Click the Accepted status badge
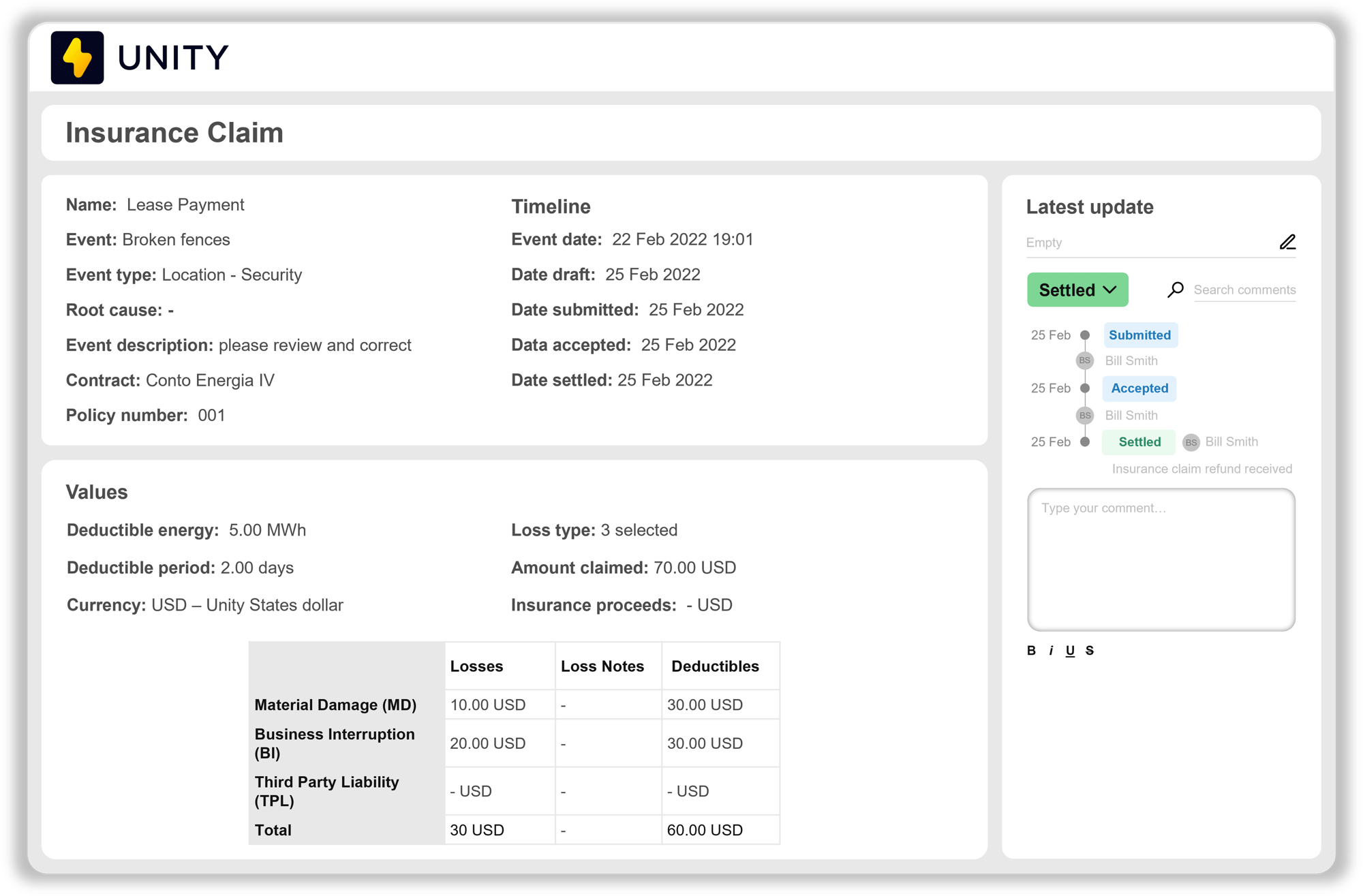The height and width of the screenshot is (896, 1363). [1139, 388]
